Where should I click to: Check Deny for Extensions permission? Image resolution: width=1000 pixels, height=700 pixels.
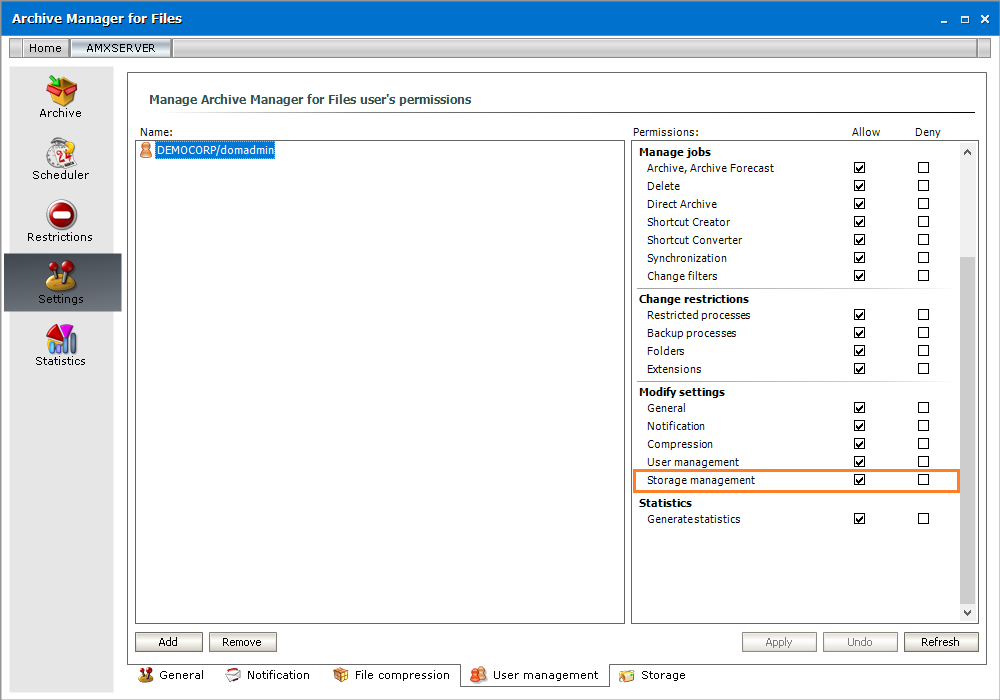click(923, 368)
